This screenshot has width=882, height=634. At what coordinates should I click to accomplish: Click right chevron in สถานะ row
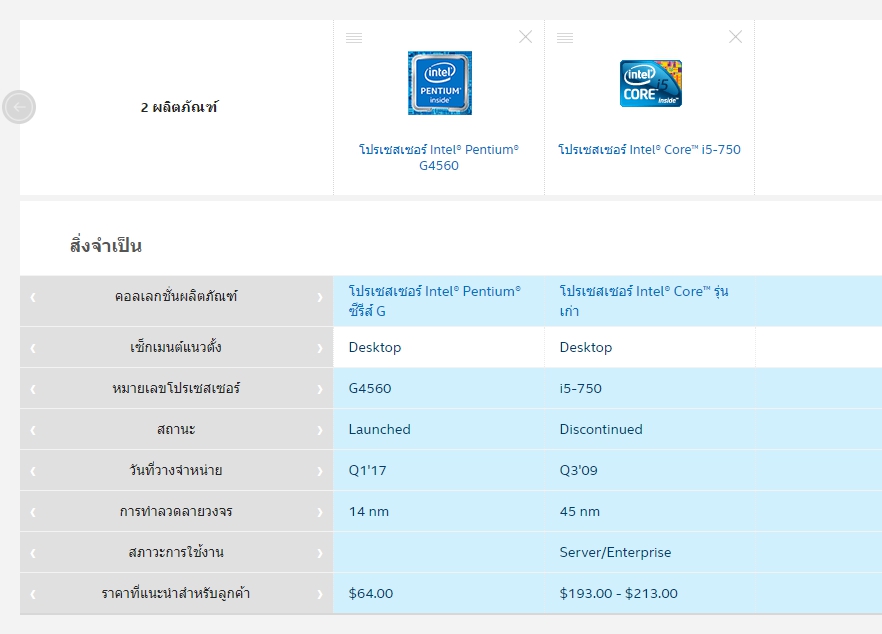point(320,430)
